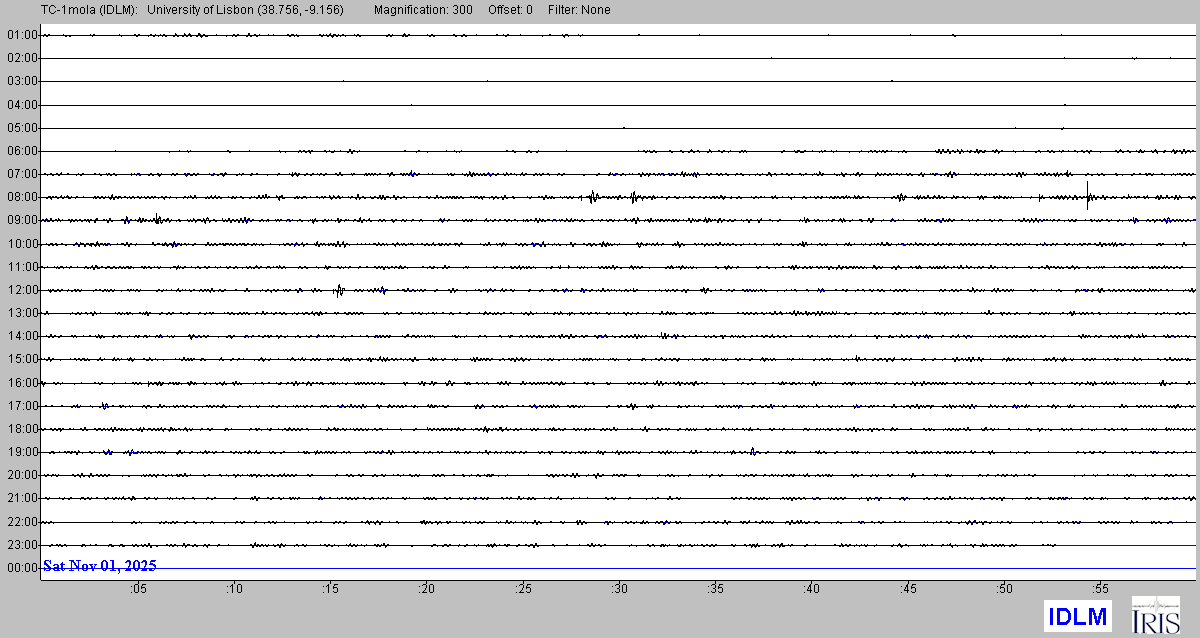Click the :15 minute axis marker

[x=330, y=589]
